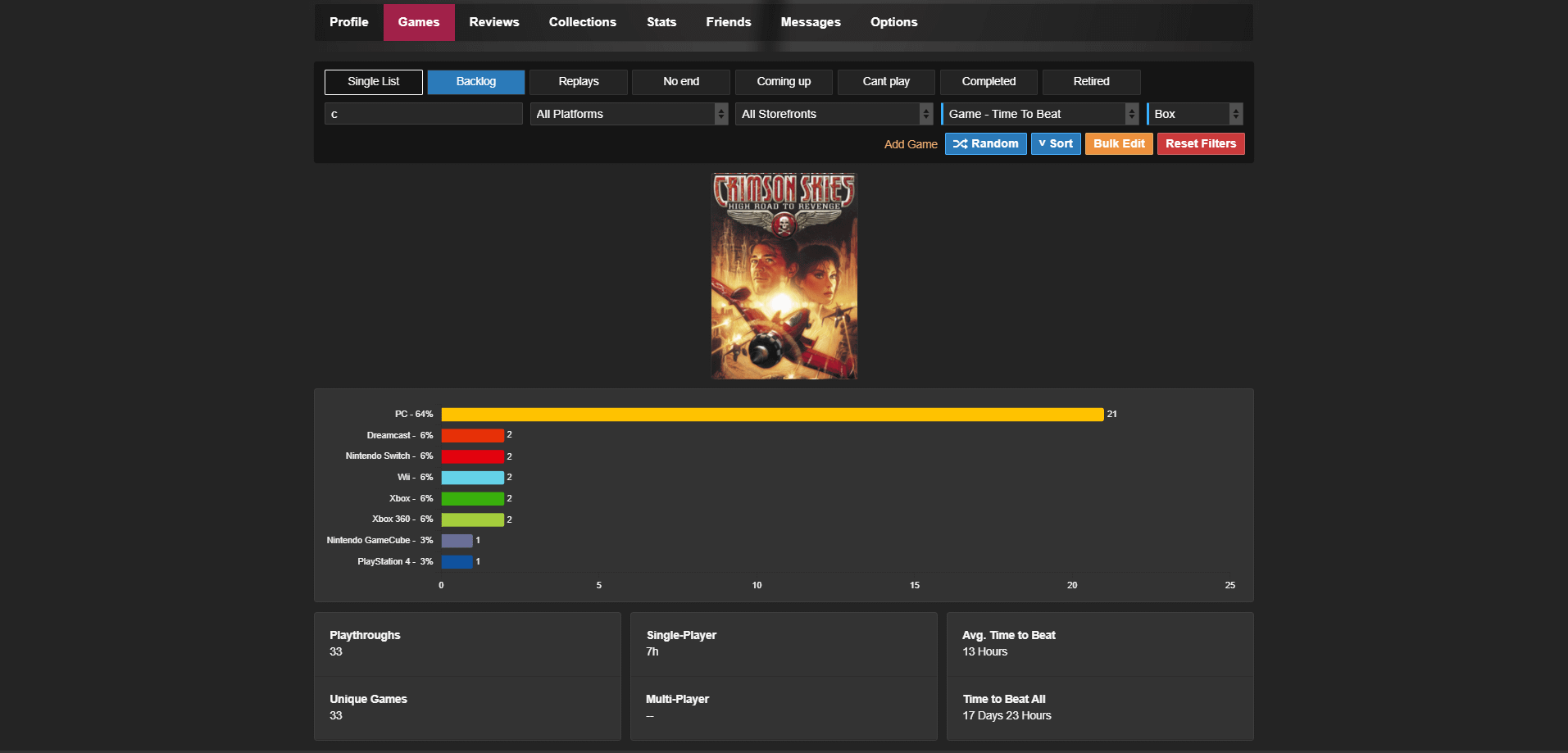This screenshot has width=1568, height=753.
Task: Open the Crimson Skies box art
Action: pyautogui.click(x=784, y=276)
